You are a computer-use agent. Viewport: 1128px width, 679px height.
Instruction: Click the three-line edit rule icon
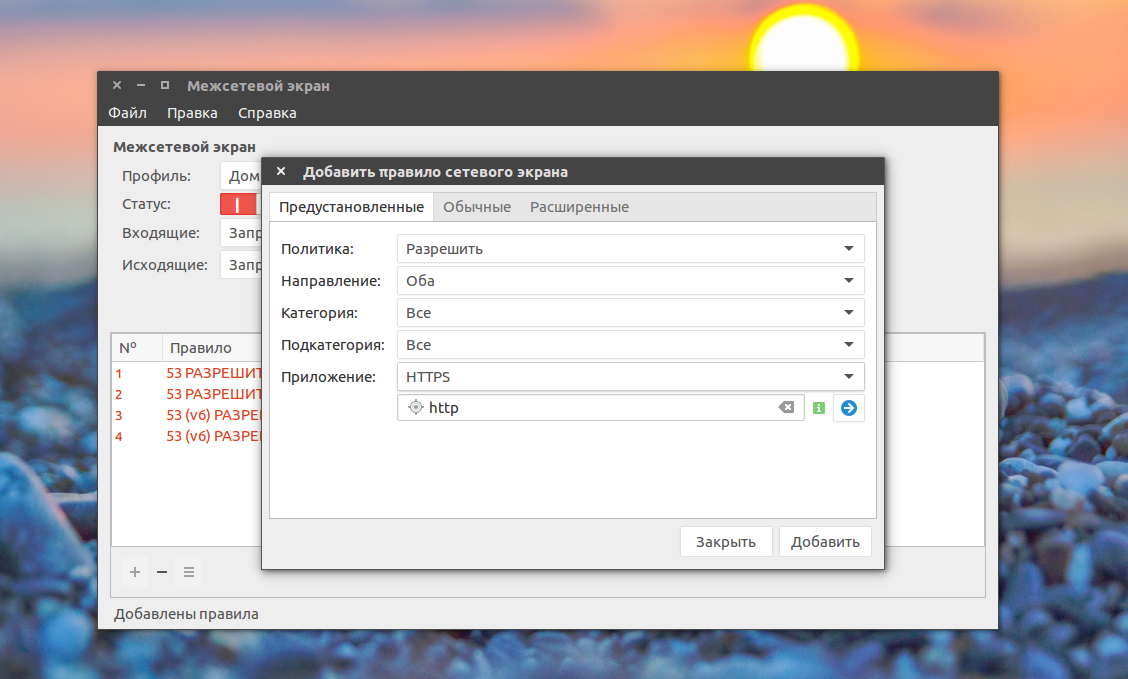188,572
